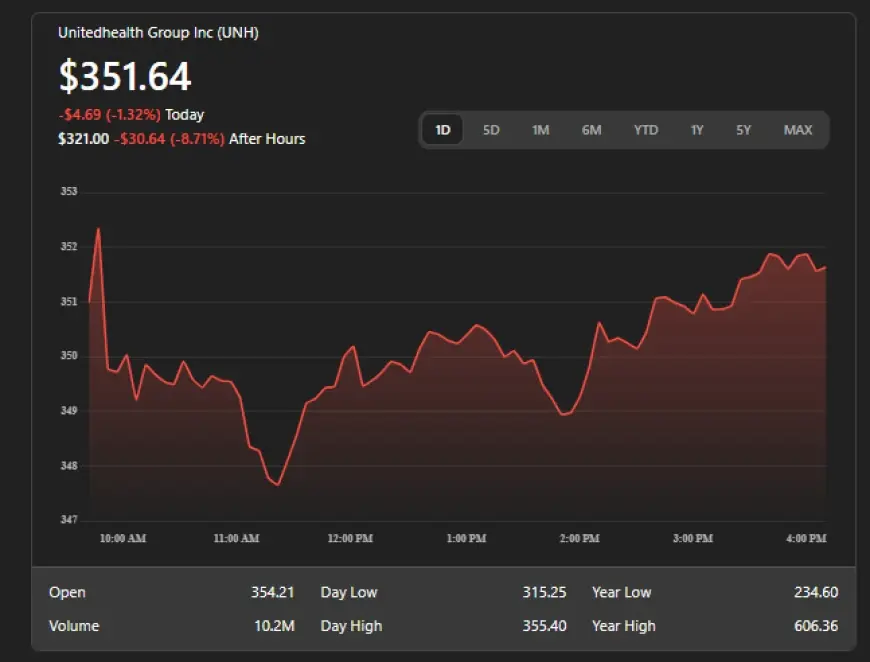This screenshot has height=662, width=870.
Task: Switch to the 1Y chart
Action: (x=697, y=130)
